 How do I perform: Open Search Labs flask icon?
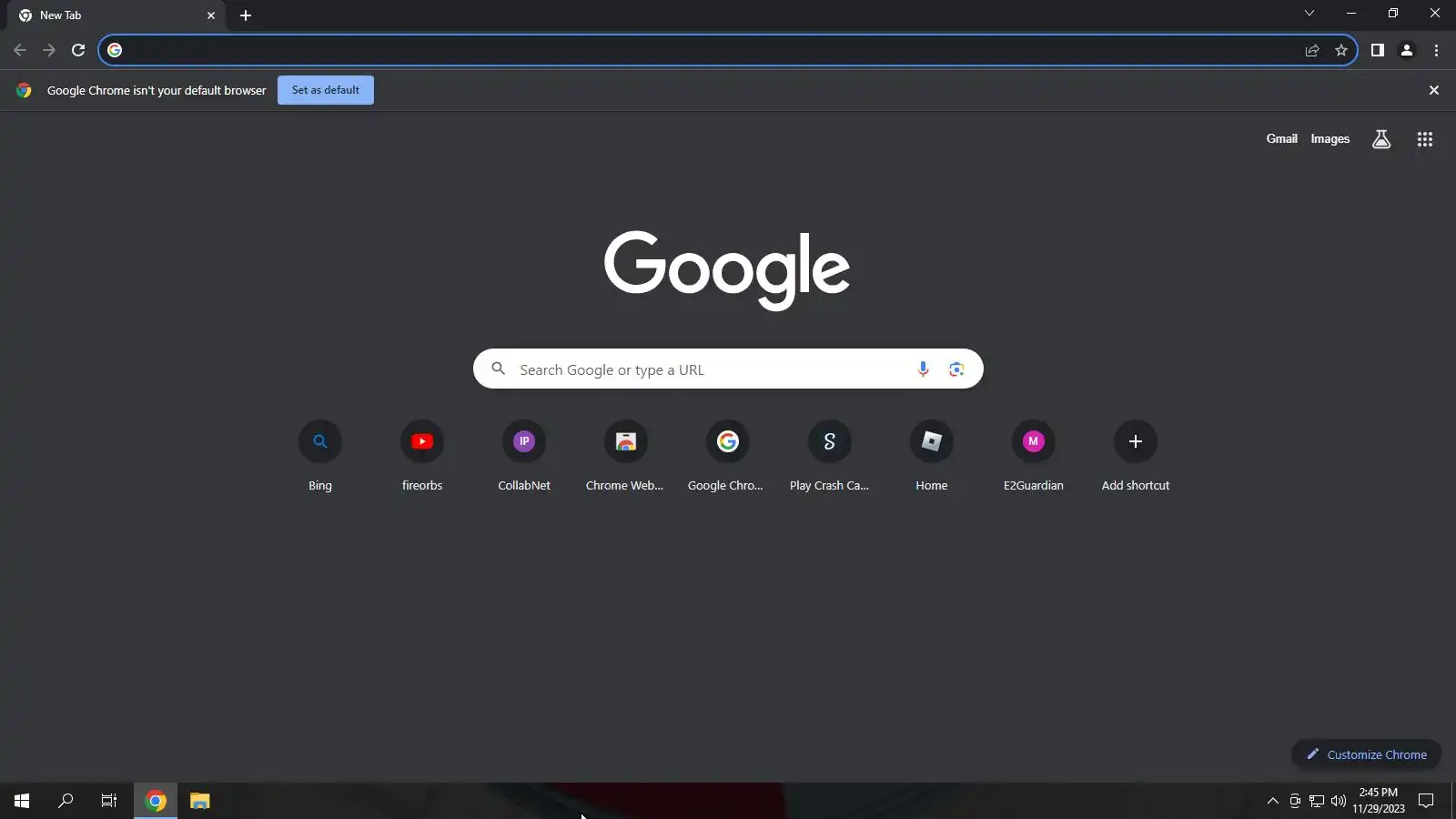coord(1381,139)
